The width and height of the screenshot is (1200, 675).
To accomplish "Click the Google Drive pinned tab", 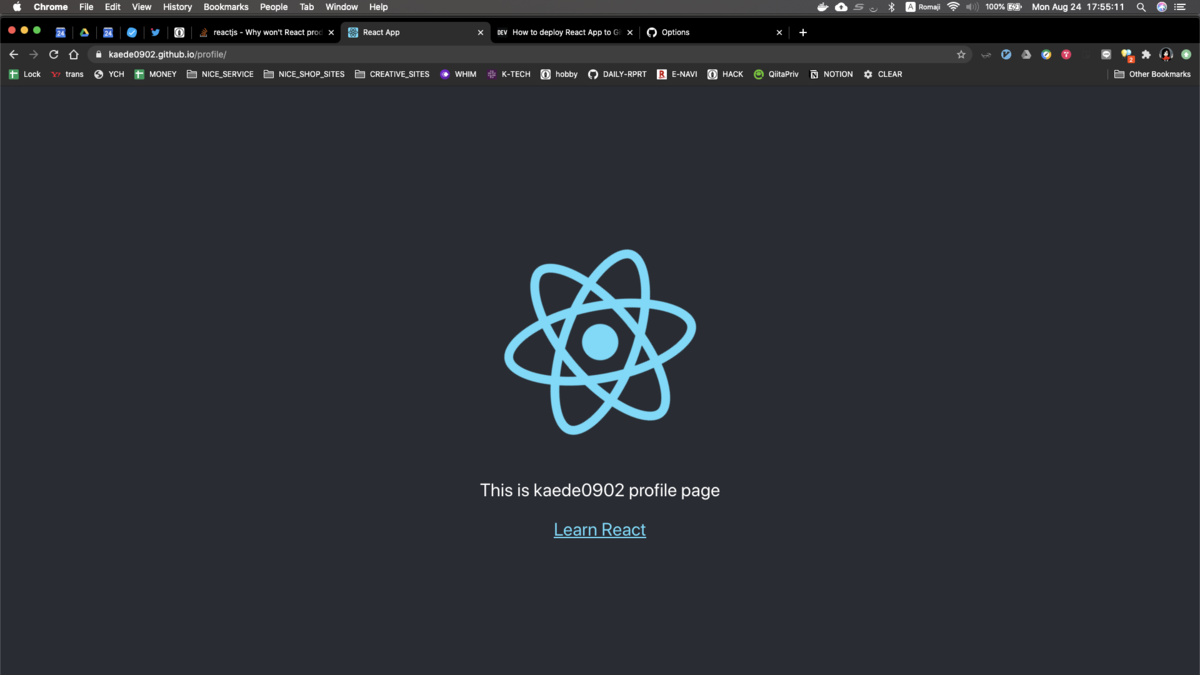I will [x=83, y=32].
